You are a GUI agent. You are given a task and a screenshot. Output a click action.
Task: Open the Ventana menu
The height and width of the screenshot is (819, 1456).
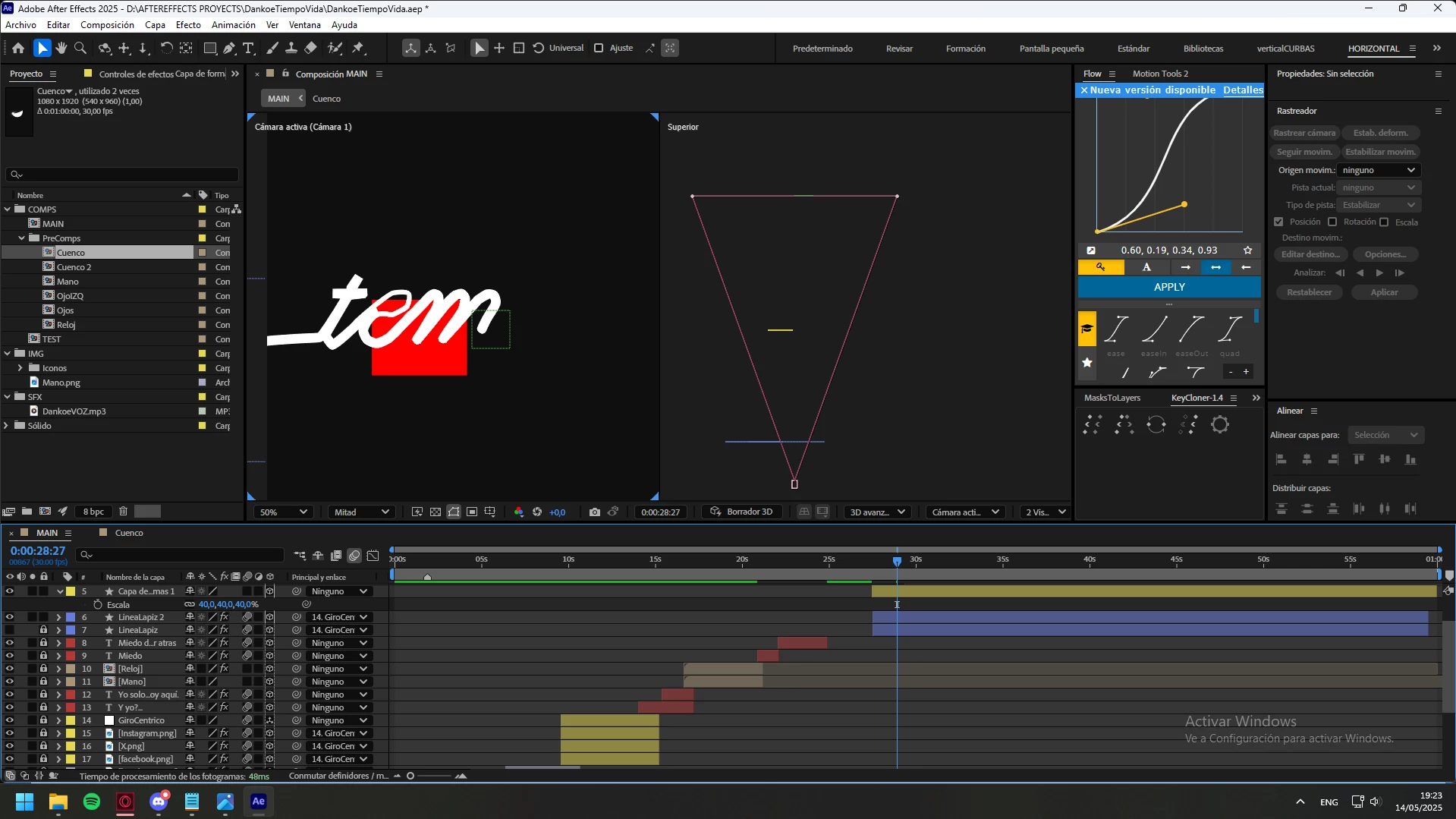(305, 25)
